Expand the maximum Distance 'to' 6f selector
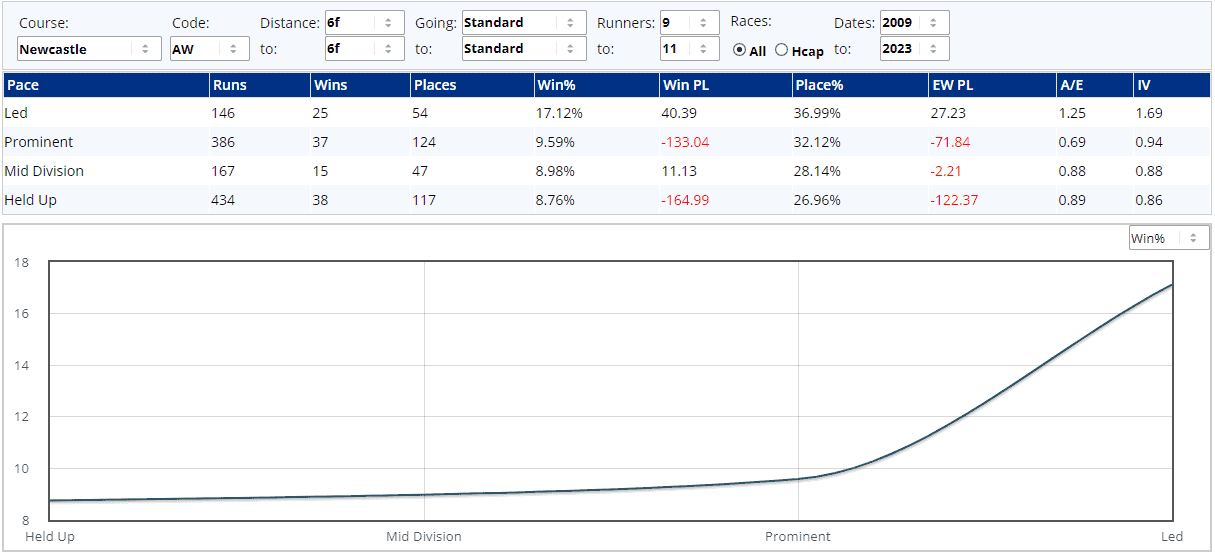The width and height of the screenshot is (1215, 558). 364,49
